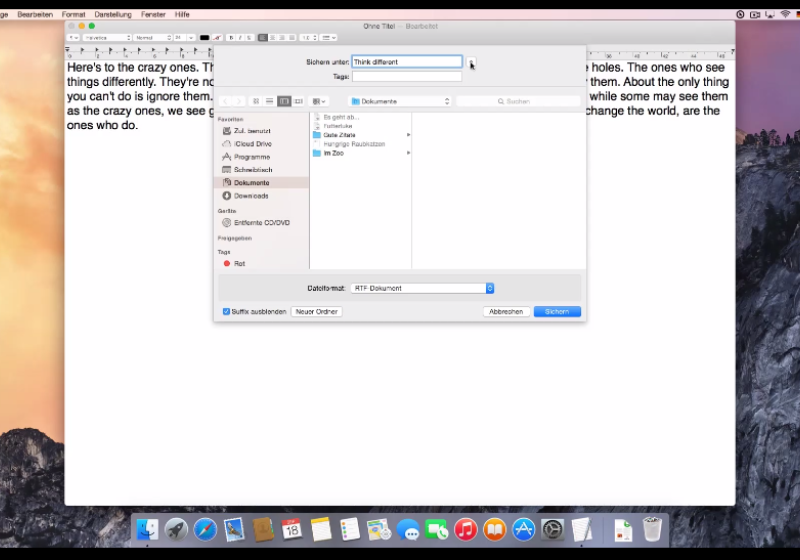The height and width of the screenshot is (560, 800).
Task: Toggle italic formatting button
Action: pos(240,38)
